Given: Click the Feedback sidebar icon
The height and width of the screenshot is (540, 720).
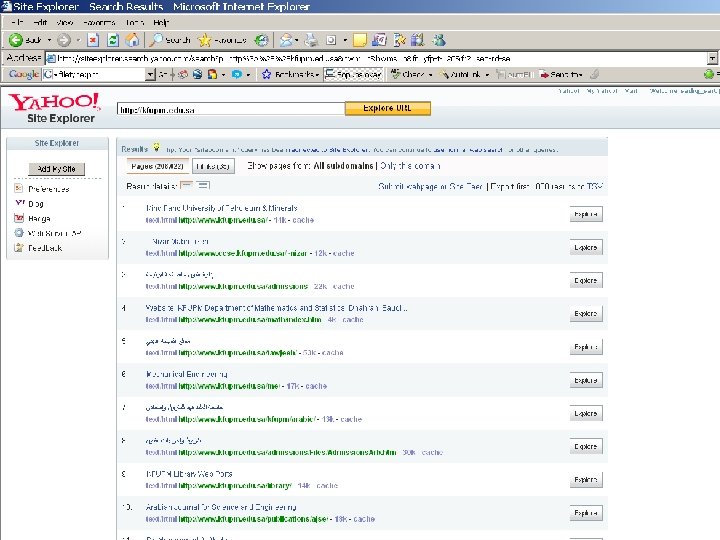Looking at the screenshot, I should point(19,248).
